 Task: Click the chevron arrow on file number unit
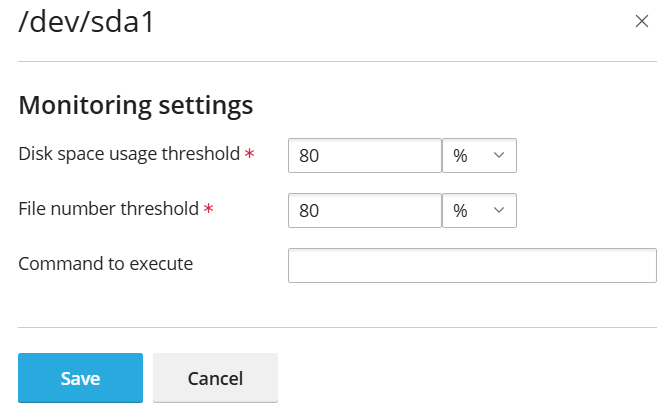(x=498, y=210)
